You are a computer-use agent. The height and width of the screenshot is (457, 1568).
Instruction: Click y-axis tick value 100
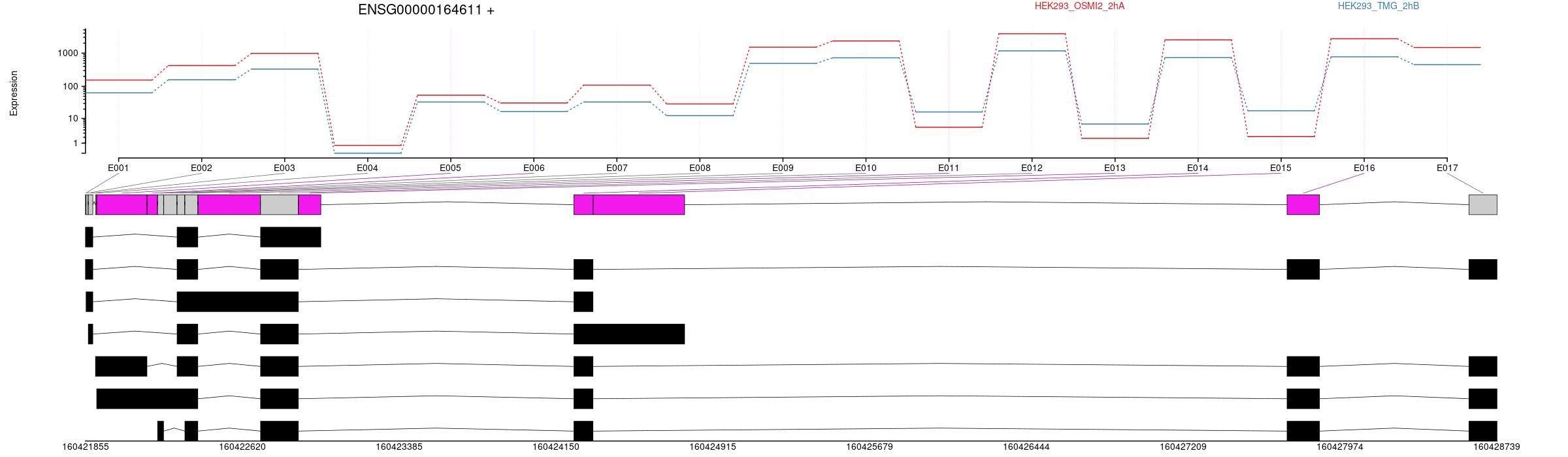click(x=71, y=86)
